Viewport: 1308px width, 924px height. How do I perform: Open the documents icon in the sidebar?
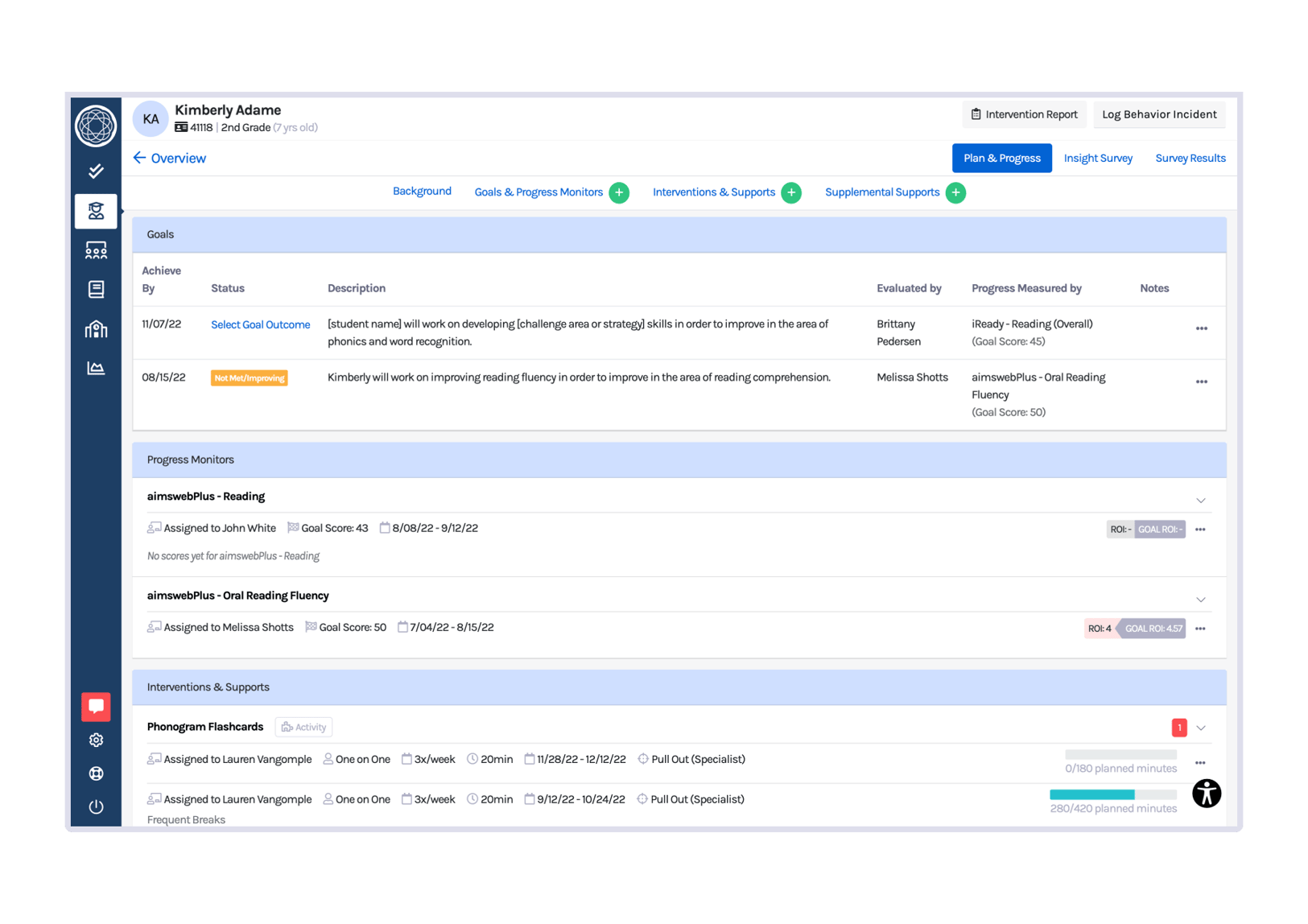pos(96,289)
